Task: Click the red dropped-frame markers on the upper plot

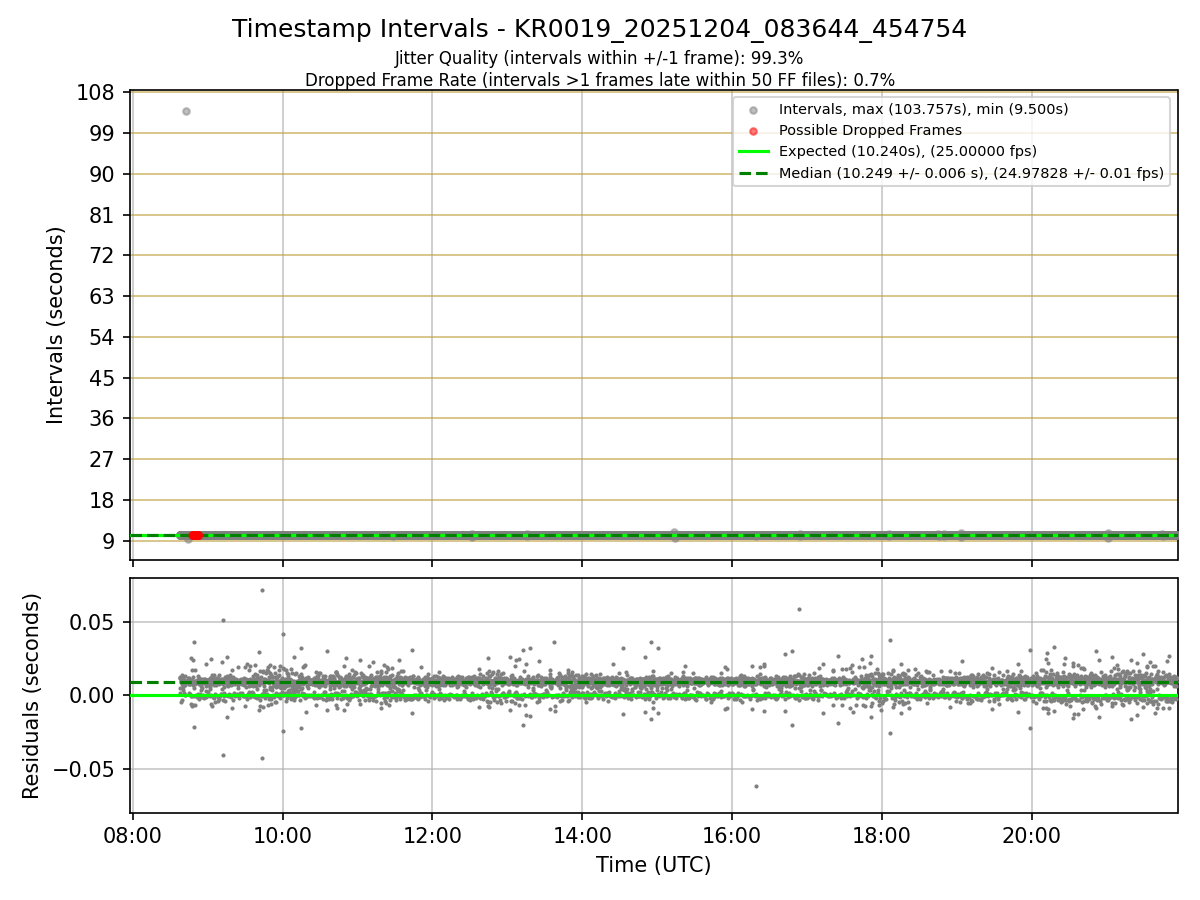Action: (196, 536)
